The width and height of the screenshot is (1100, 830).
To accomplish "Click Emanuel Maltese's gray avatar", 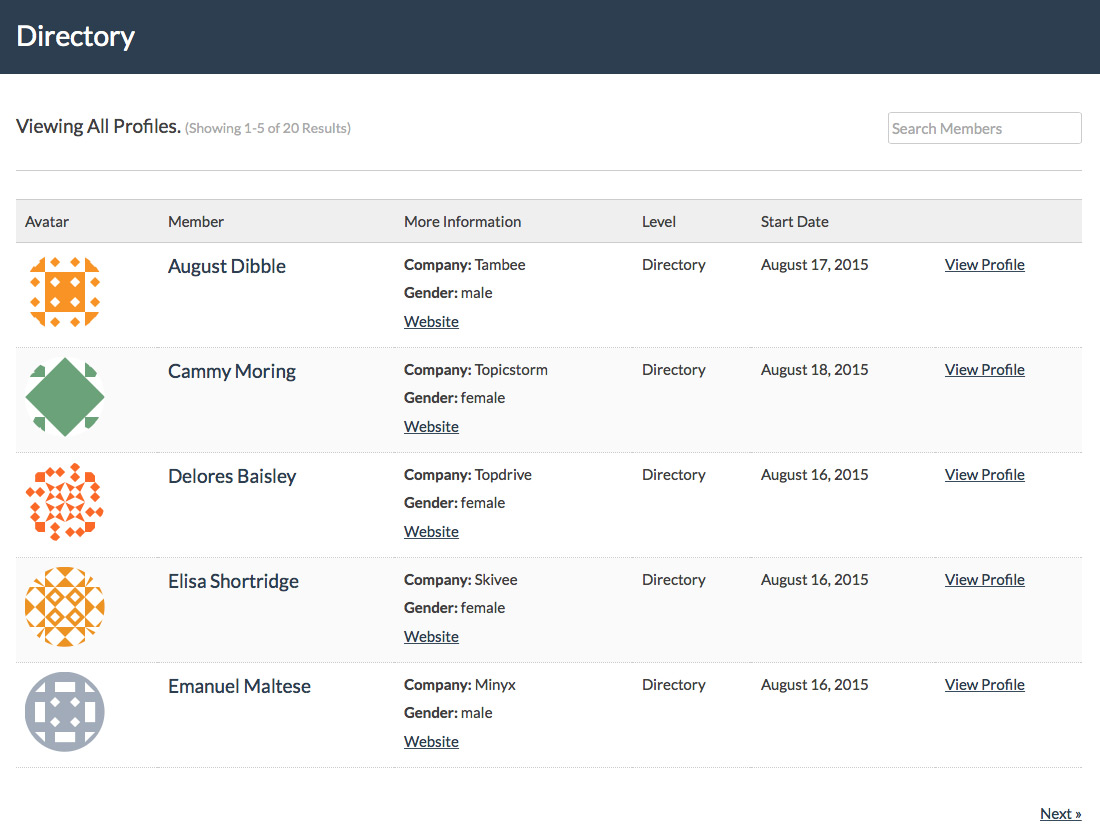I will pos(65,712).
